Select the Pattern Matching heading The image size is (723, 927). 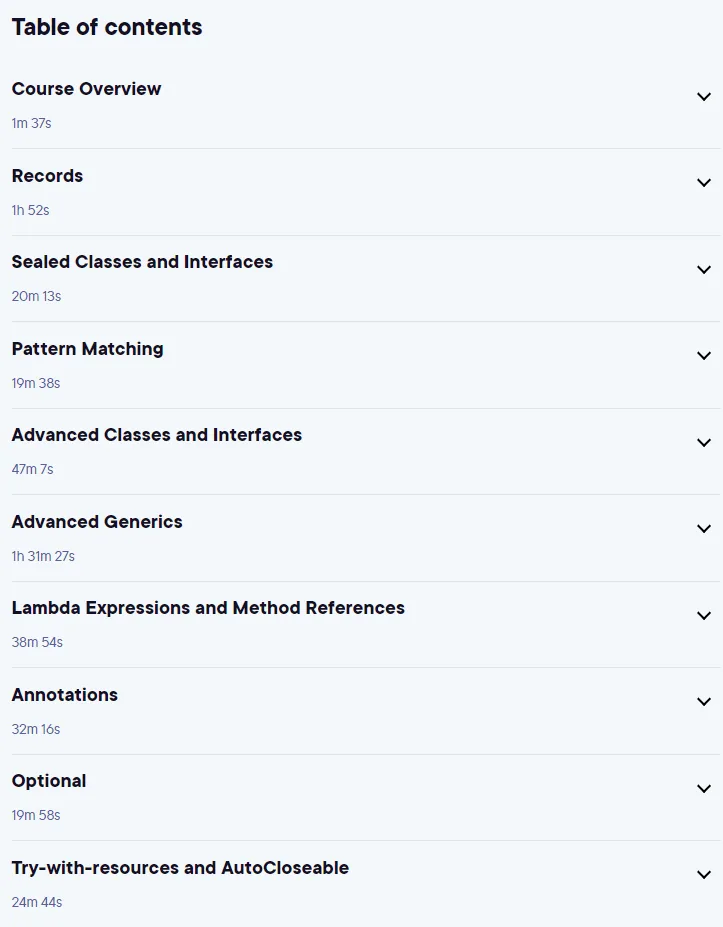coord(87,349)
